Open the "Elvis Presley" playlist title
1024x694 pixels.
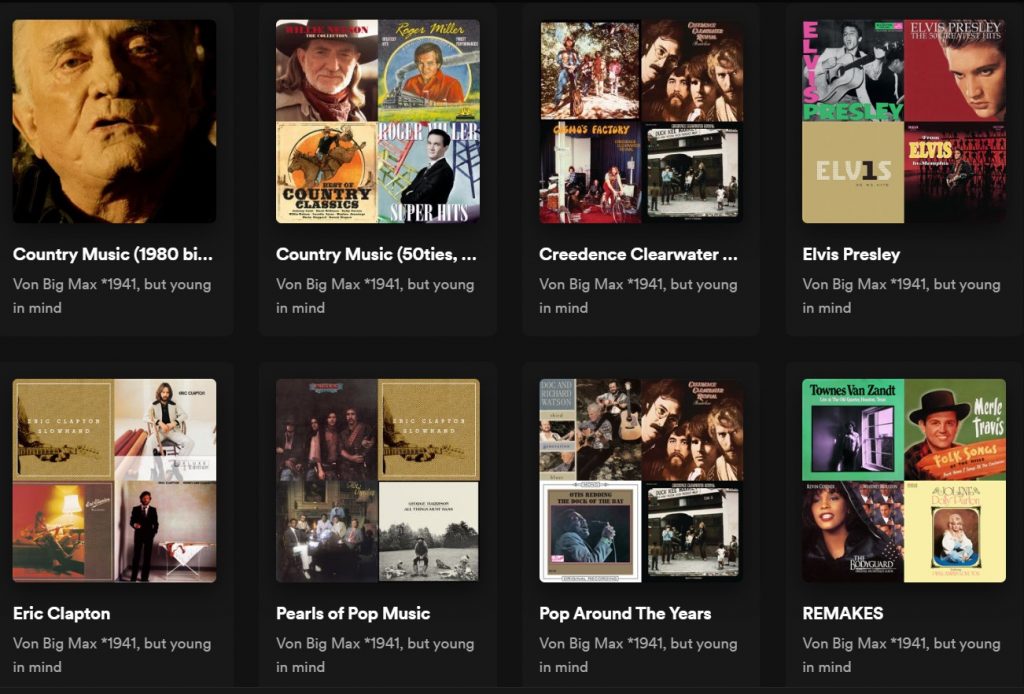tap(851, 254)
